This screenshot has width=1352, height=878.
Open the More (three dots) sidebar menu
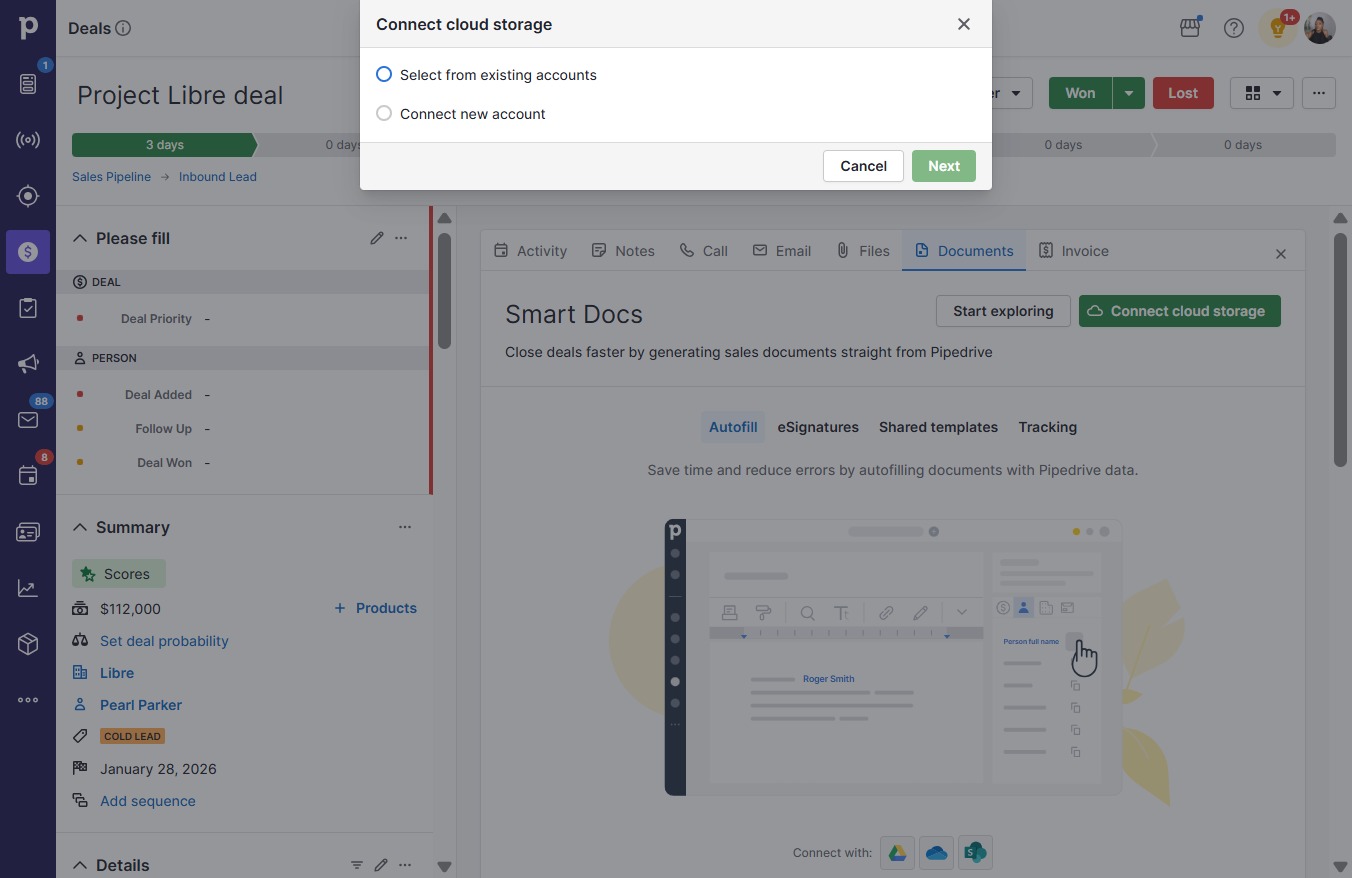coord(28,700)
